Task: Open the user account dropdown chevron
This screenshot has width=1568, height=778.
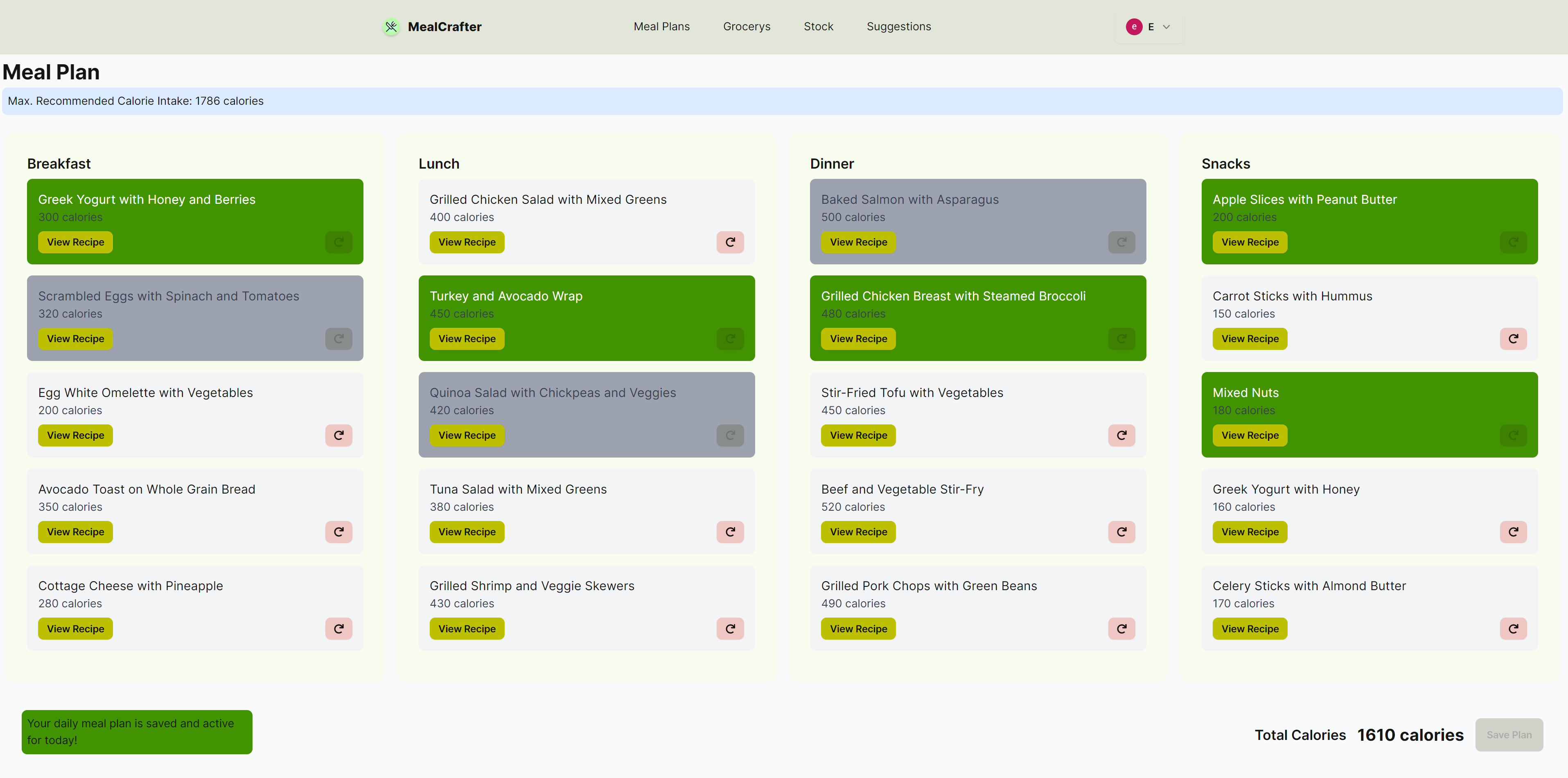Action: pyautogui.click(x=1166, y=27)
